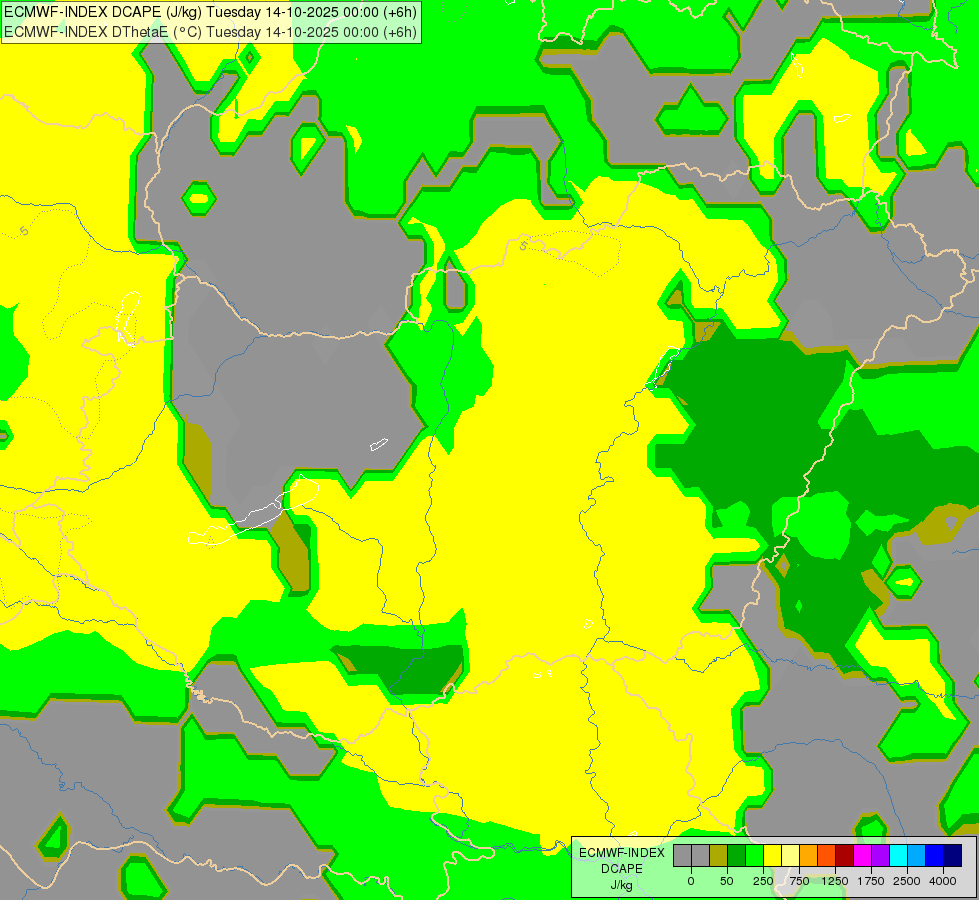Click the cyan legend swatch
The image size is (979, 900).
898,855
